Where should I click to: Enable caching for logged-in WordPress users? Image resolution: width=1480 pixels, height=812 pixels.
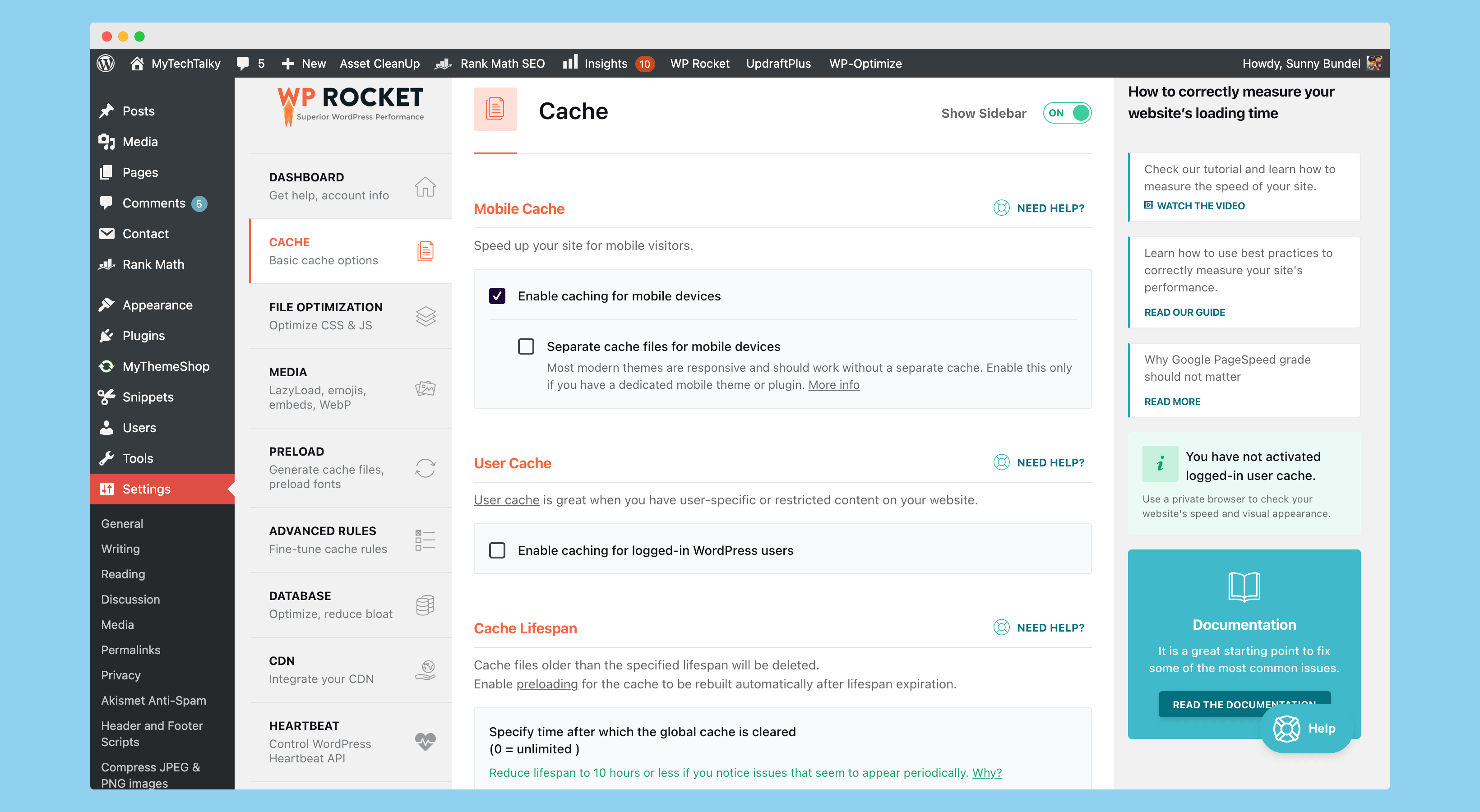tap(497, 550)
